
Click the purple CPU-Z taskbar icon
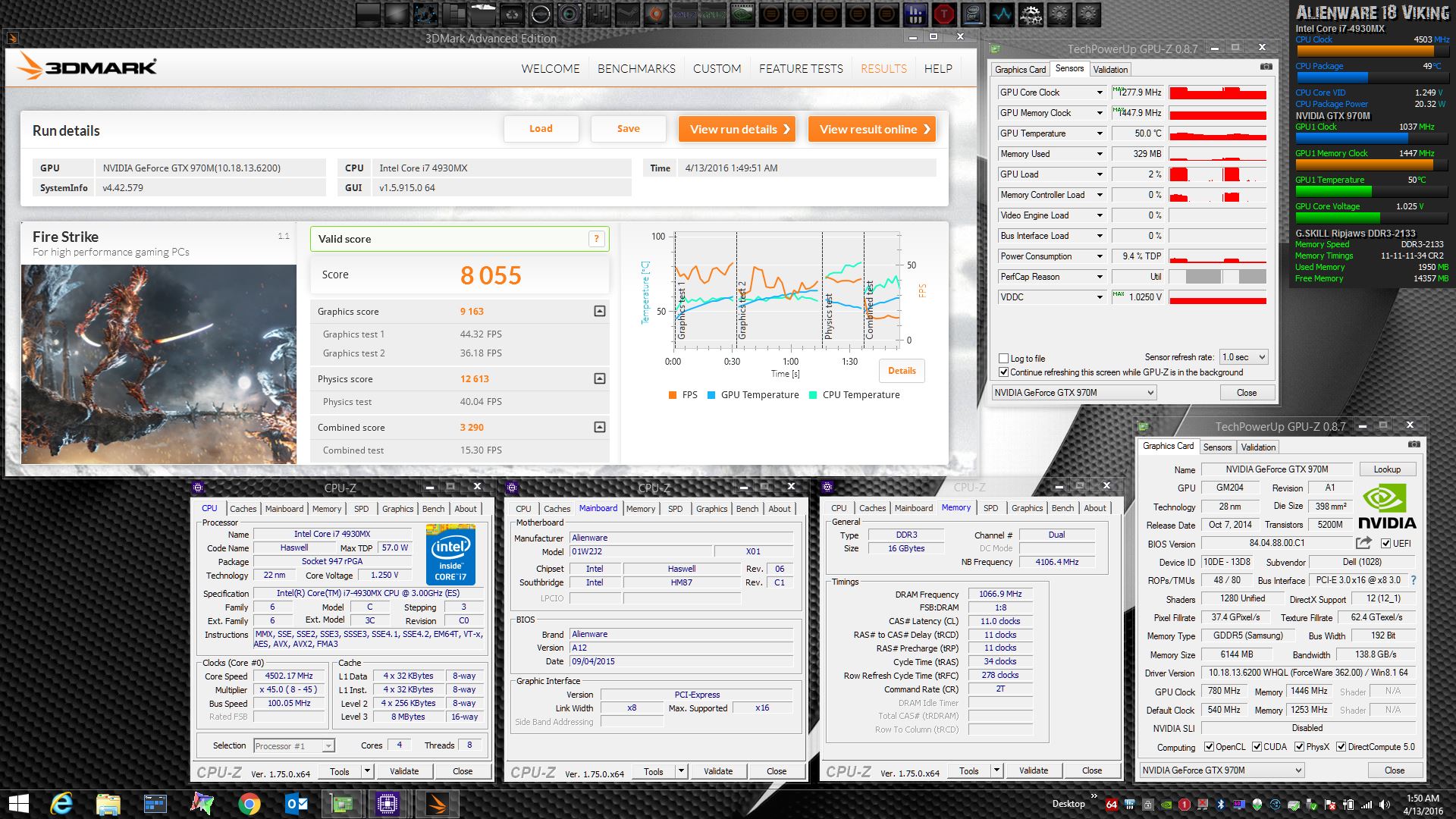(388, 804)
